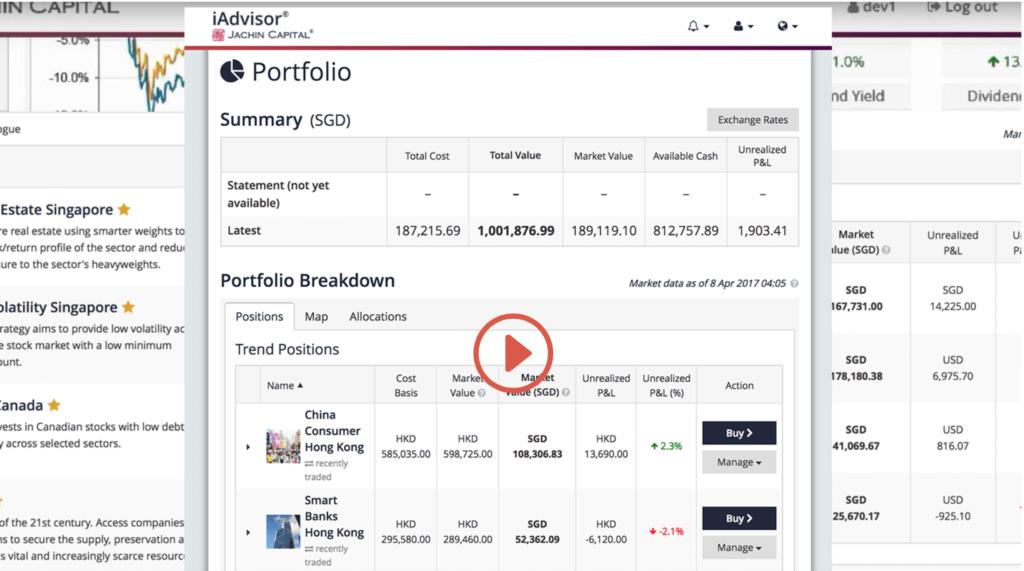Click the dev1 user in background window
The image size is (1024, 571).
[x=872, y=7]
